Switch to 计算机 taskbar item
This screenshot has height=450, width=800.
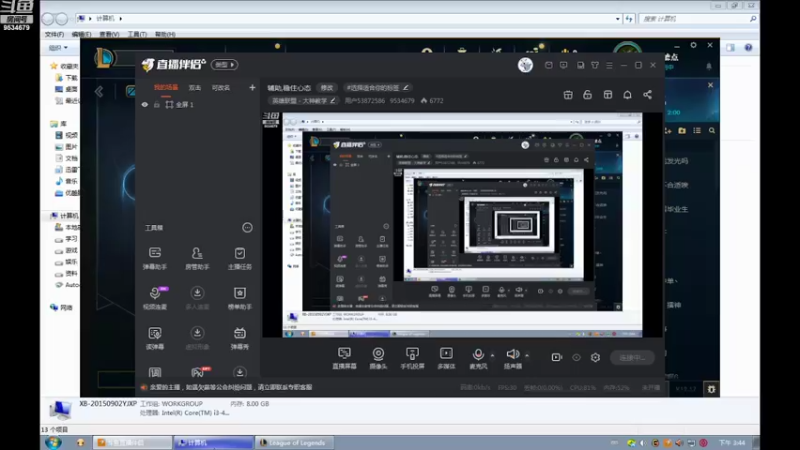213,442
